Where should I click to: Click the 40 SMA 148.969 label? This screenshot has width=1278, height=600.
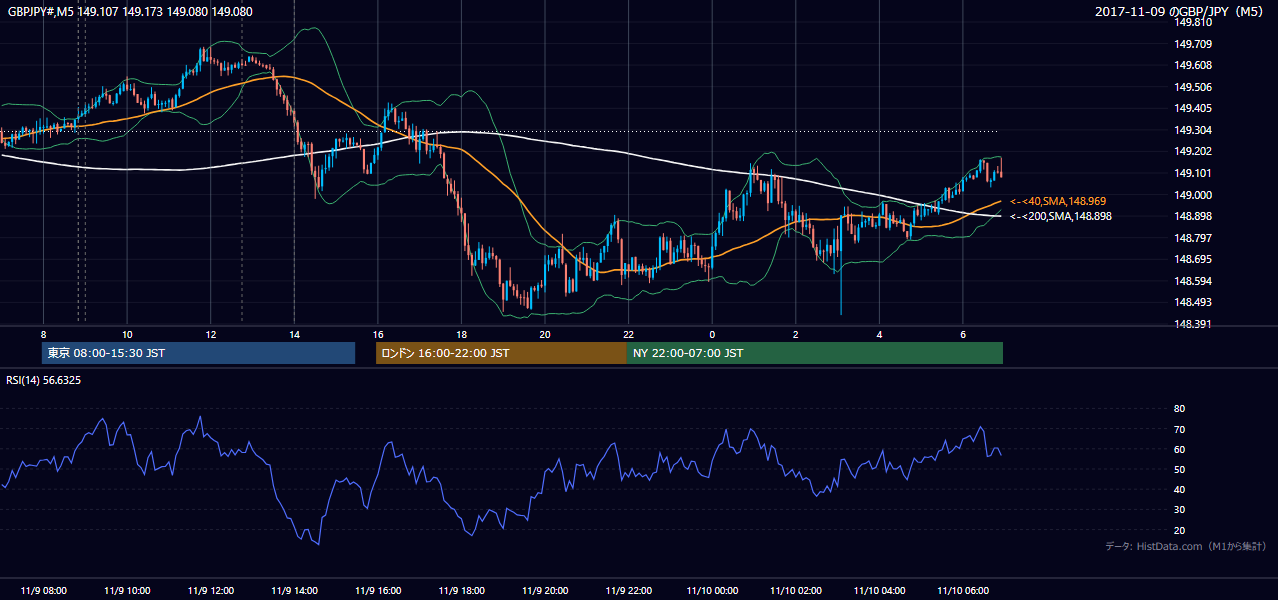(1058, 201)
